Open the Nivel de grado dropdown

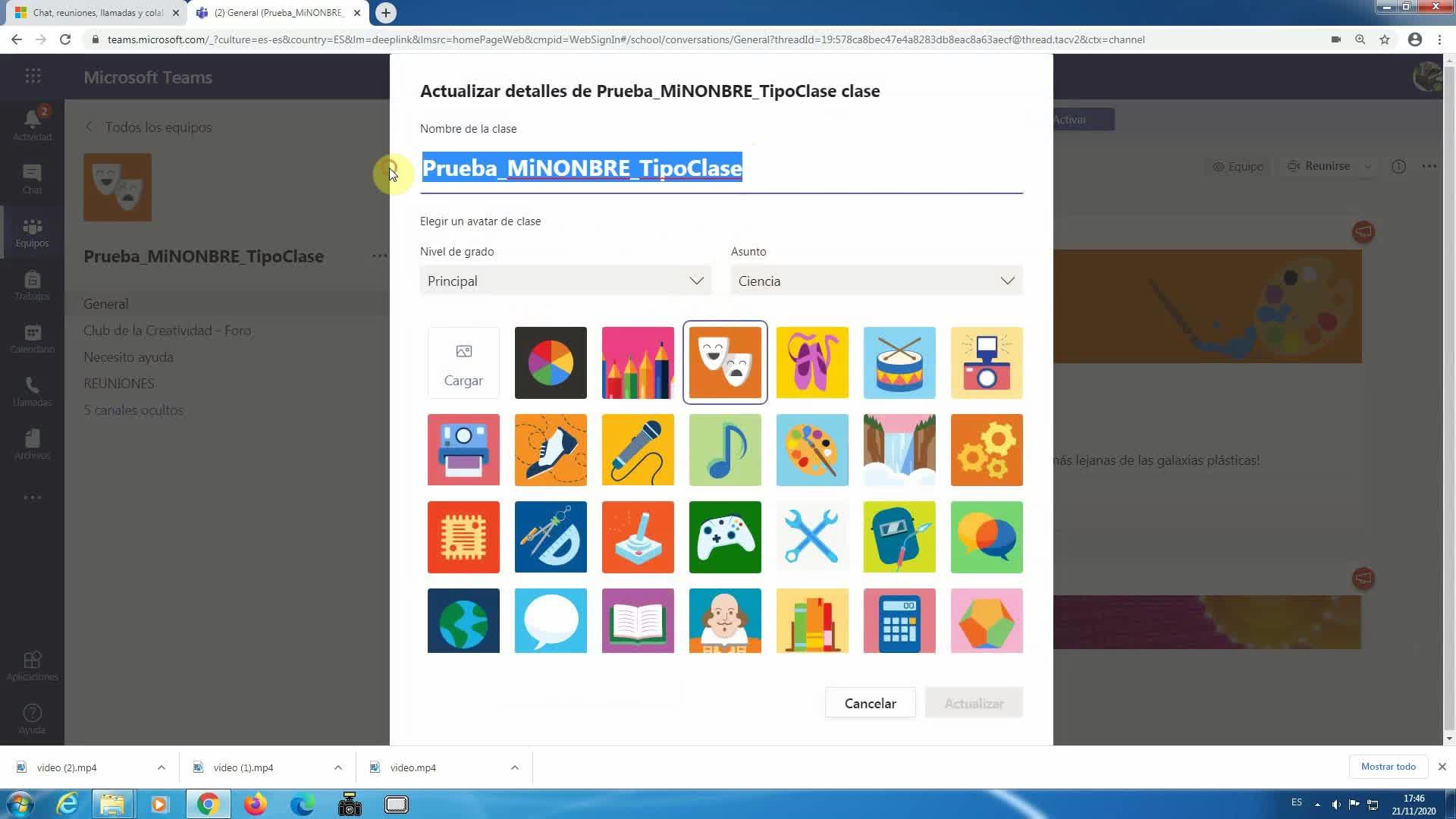point(565,281)
